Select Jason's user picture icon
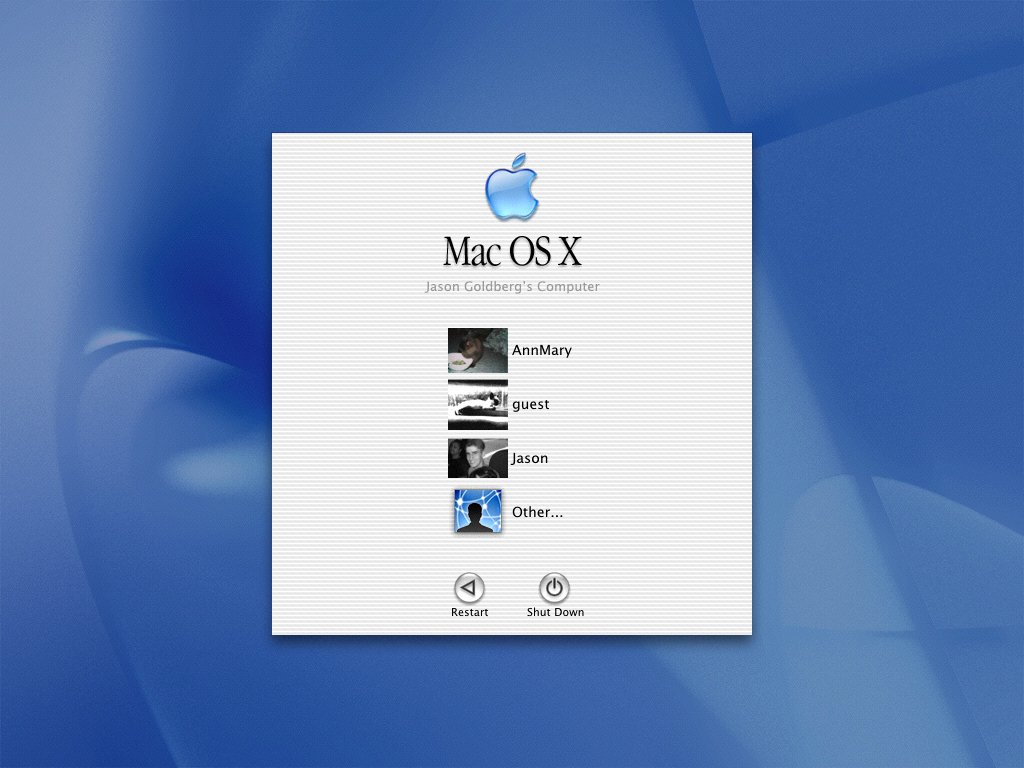Image resolution: width=1024 pixels, height=768 pixels. click(477, 457)
